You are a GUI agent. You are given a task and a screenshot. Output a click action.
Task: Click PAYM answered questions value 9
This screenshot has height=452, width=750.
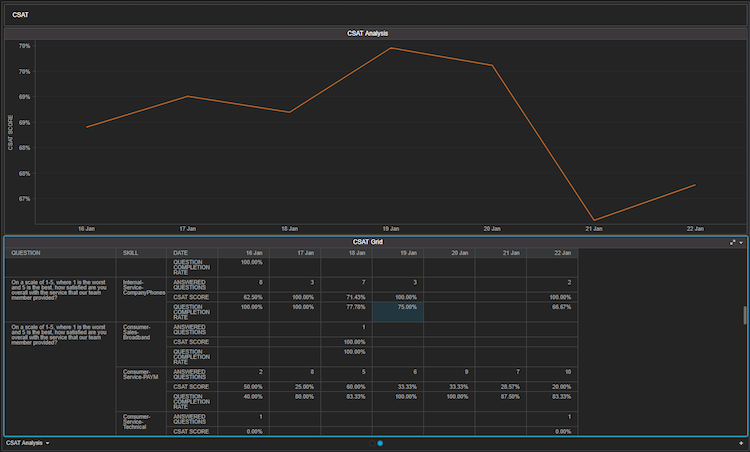pyautogui.click(x=449, y=374)
